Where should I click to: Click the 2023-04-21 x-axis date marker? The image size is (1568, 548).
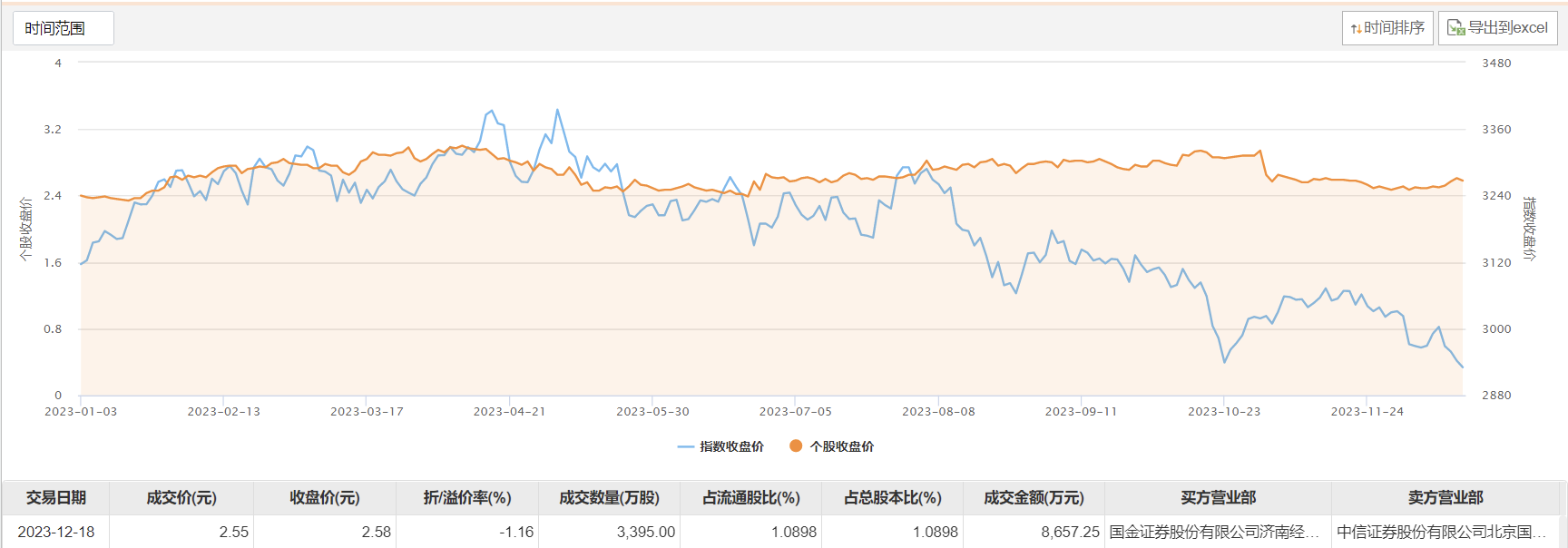point(509,411)
